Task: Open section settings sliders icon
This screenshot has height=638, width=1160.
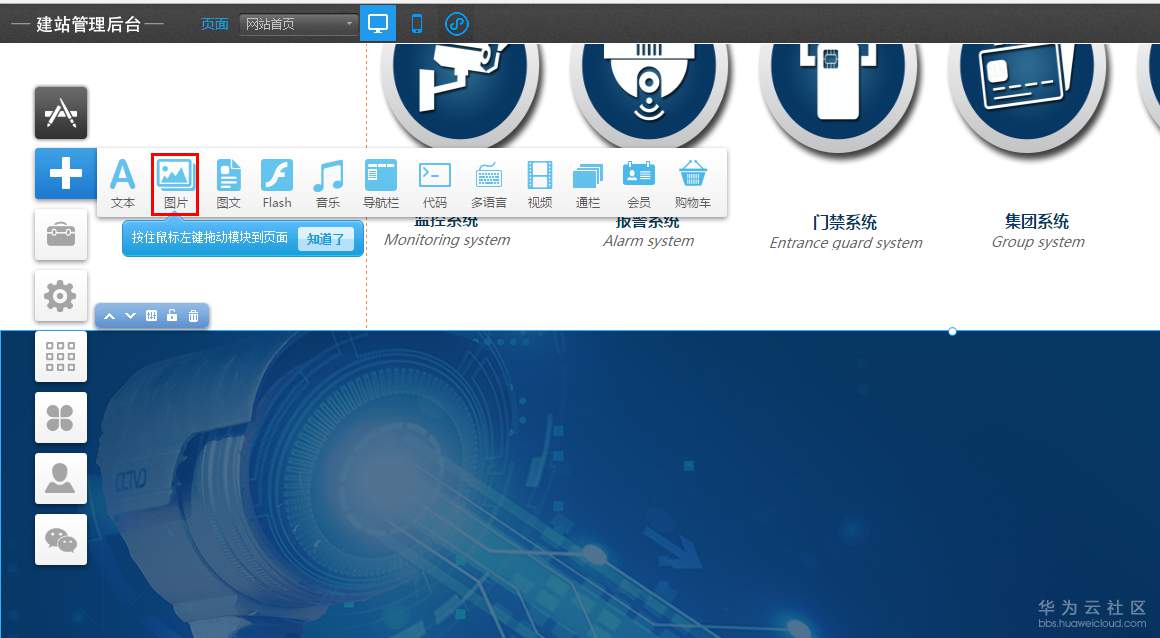Action: click(x=152, y=316)
